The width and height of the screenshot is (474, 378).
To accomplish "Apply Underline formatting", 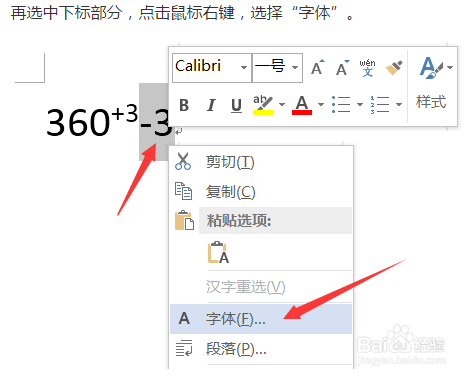I will click(x=237, y=105).
